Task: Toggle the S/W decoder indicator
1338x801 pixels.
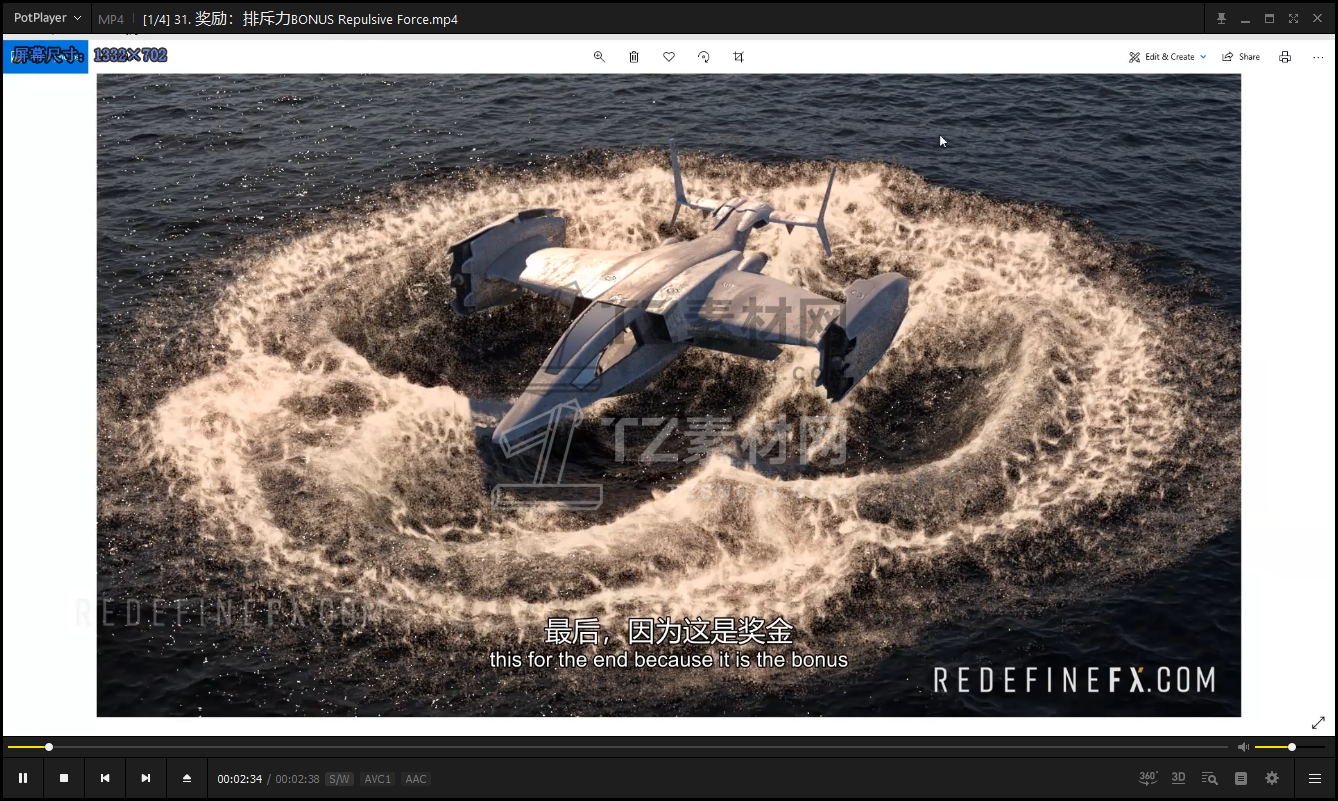Action: coord(340,779)
